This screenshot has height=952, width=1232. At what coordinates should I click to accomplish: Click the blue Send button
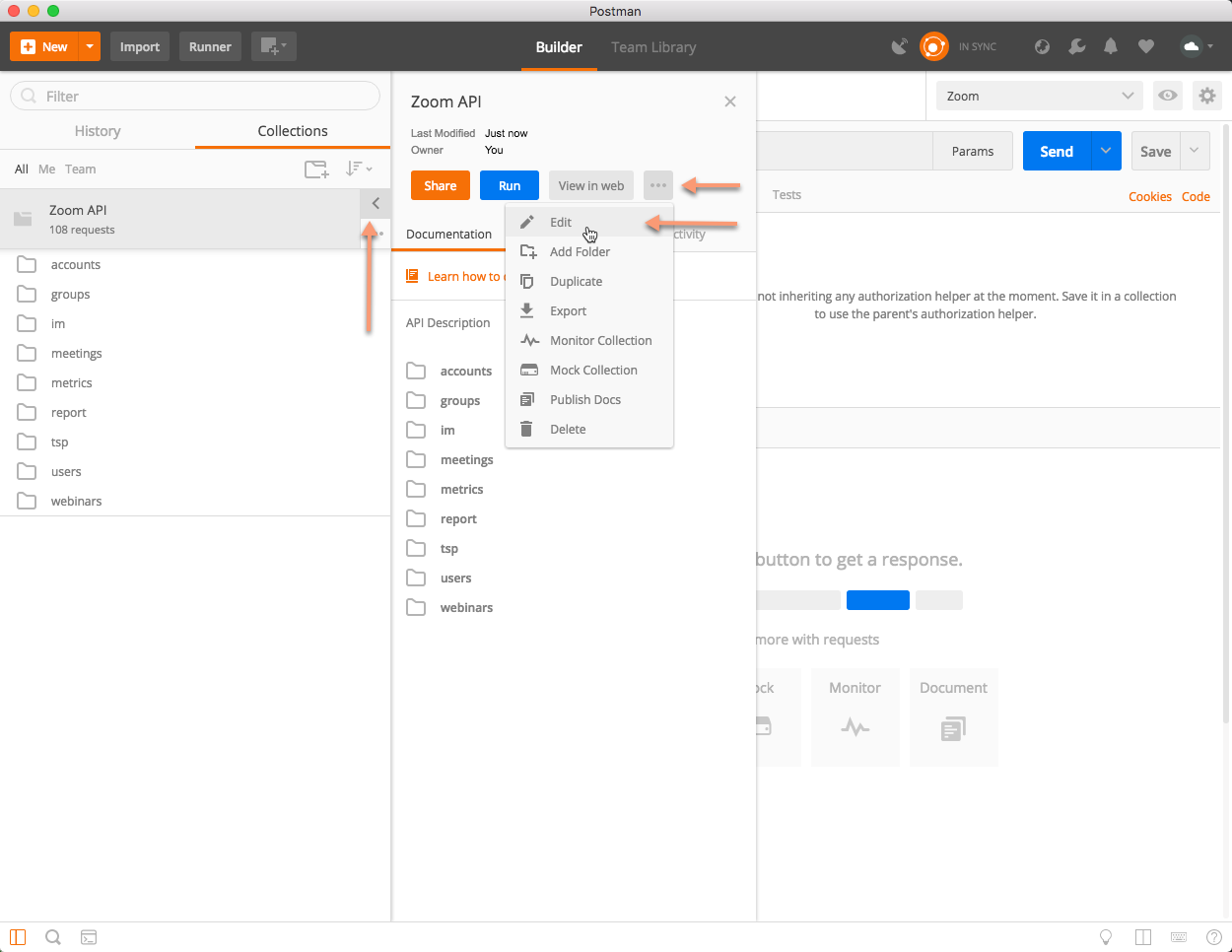click(1057, 151)
